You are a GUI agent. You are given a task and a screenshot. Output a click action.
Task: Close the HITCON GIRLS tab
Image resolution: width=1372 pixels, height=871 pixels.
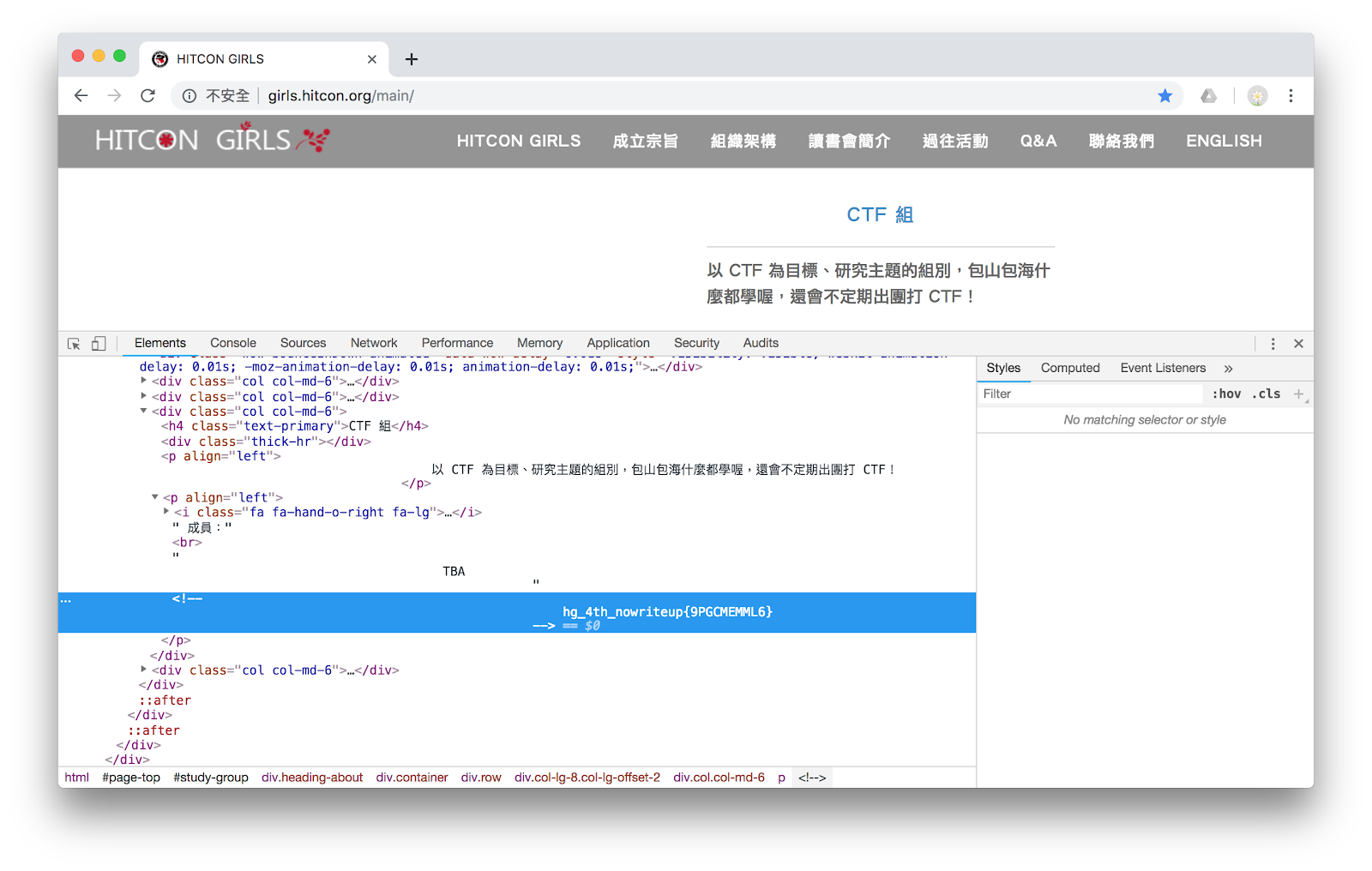pyautogui.click(x=371, y=59)
